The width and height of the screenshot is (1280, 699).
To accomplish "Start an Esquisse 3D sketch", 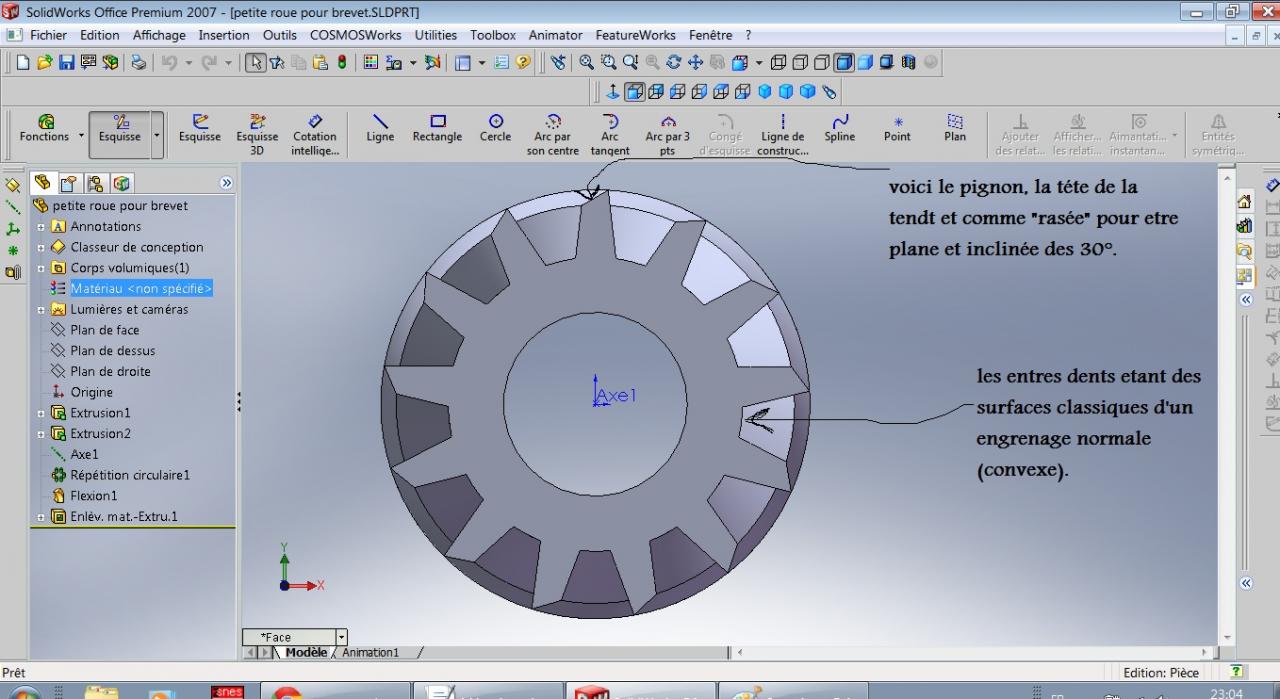I will pyautogui.click(x=257, y=134).
